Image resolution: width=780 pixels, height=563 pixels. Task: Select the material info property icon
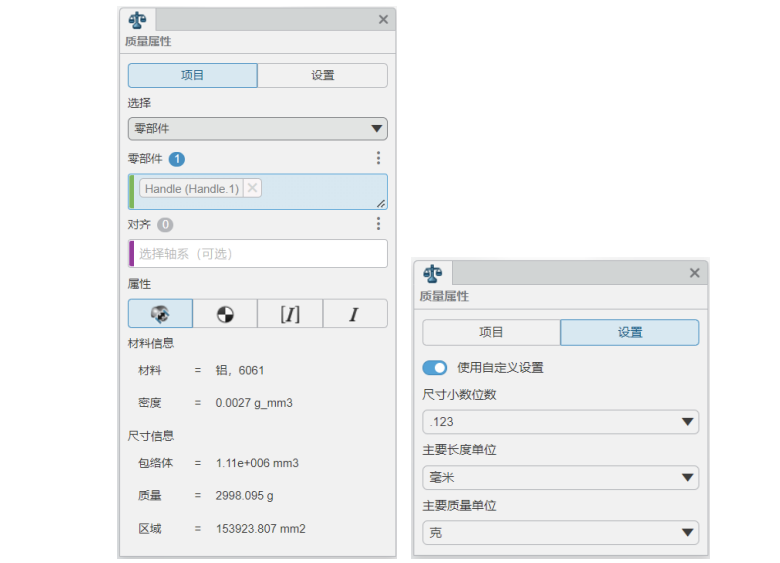pyautogui.click(x=160, y=314)
